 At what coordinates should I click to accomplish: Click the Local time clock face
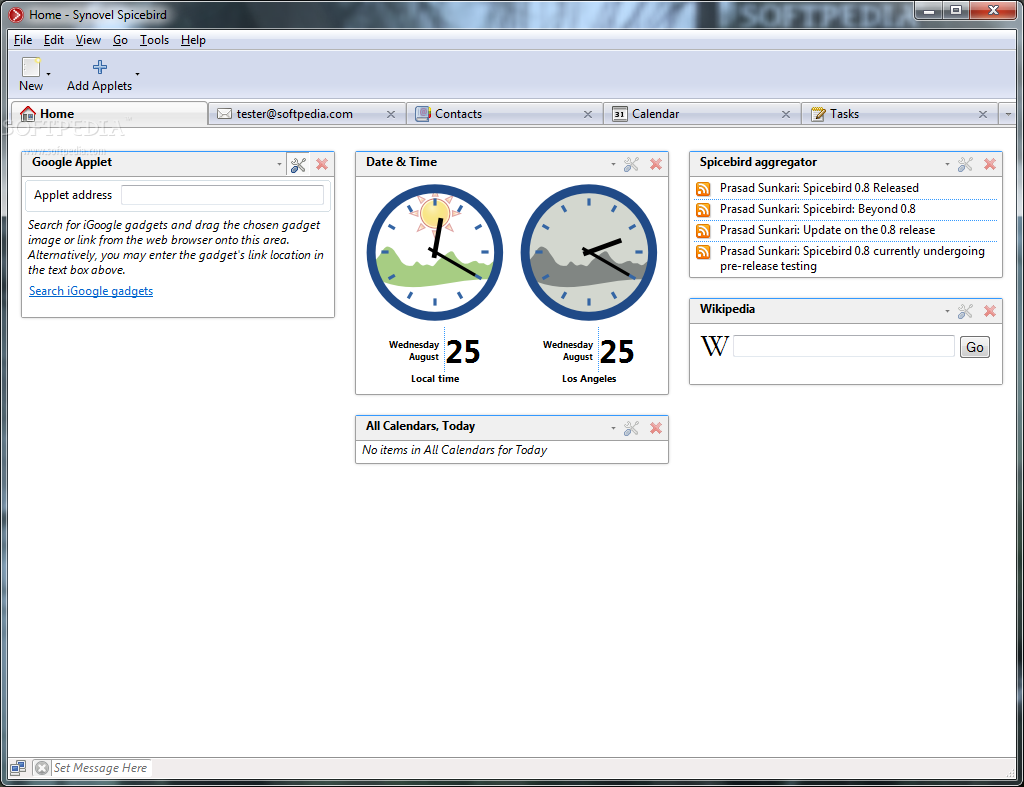coord(435,252)
